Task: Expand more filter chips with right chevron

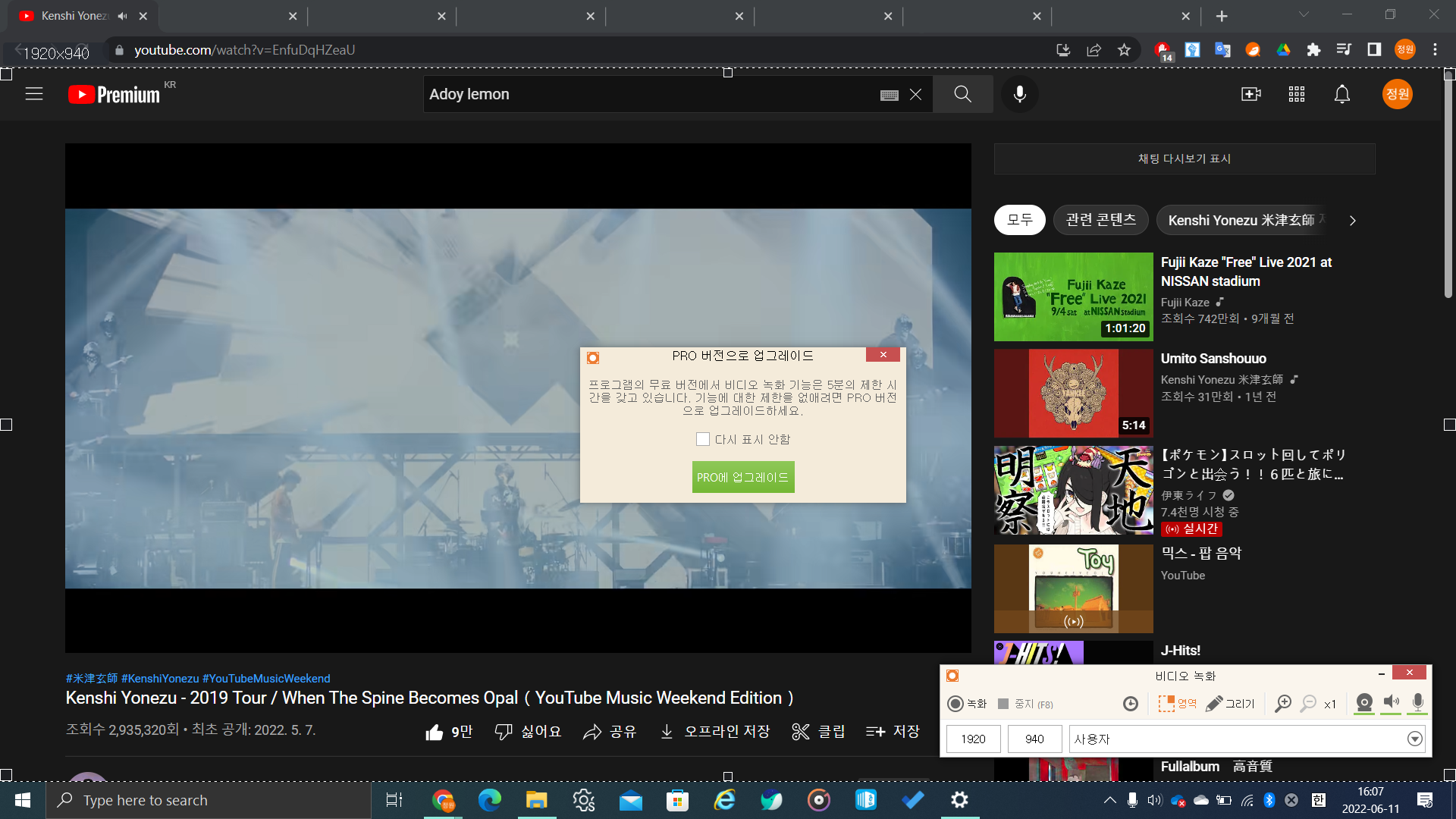Action: tap(1352, 221)
